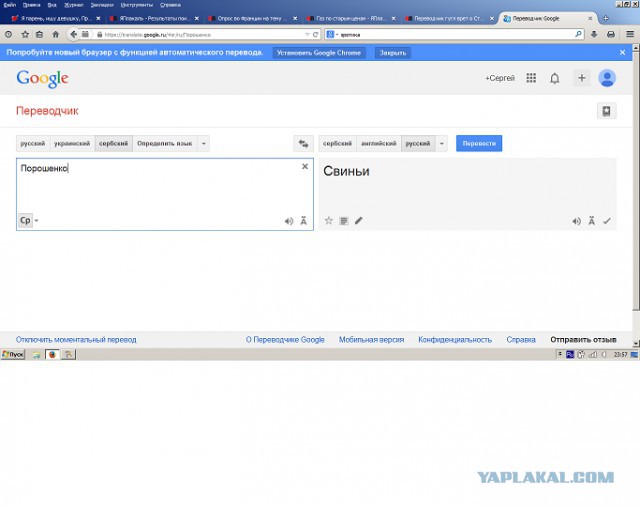This screenshot has height=507, width=640.
Task: Select target language русский
Action: (418, 143)
